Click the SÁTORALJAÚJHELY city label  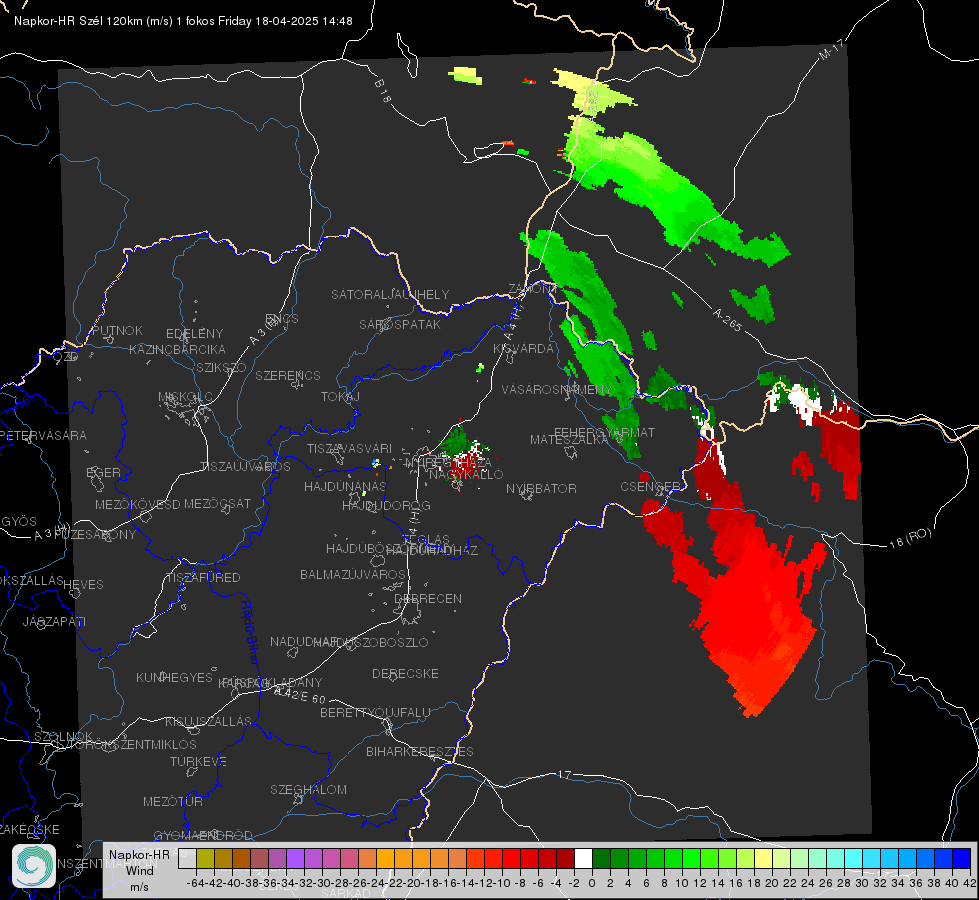(390, 294)
